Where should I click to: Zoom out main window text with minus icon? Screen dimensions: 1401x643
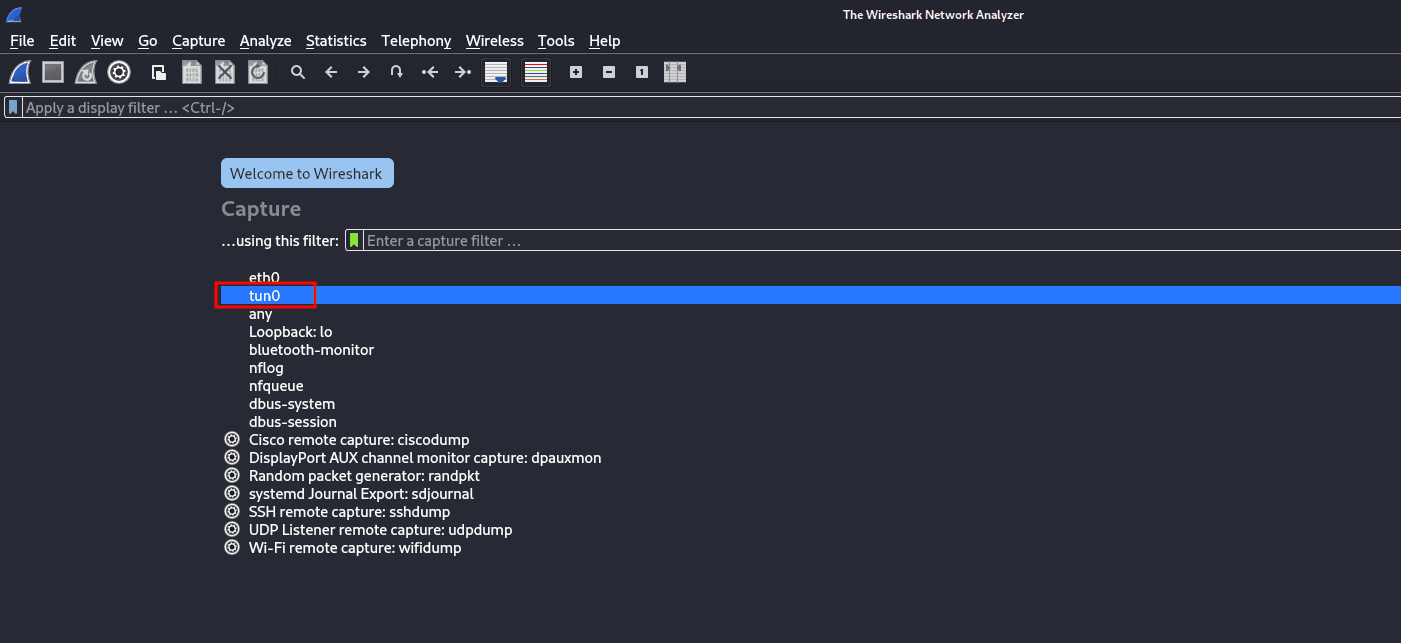tap(609, 72)
